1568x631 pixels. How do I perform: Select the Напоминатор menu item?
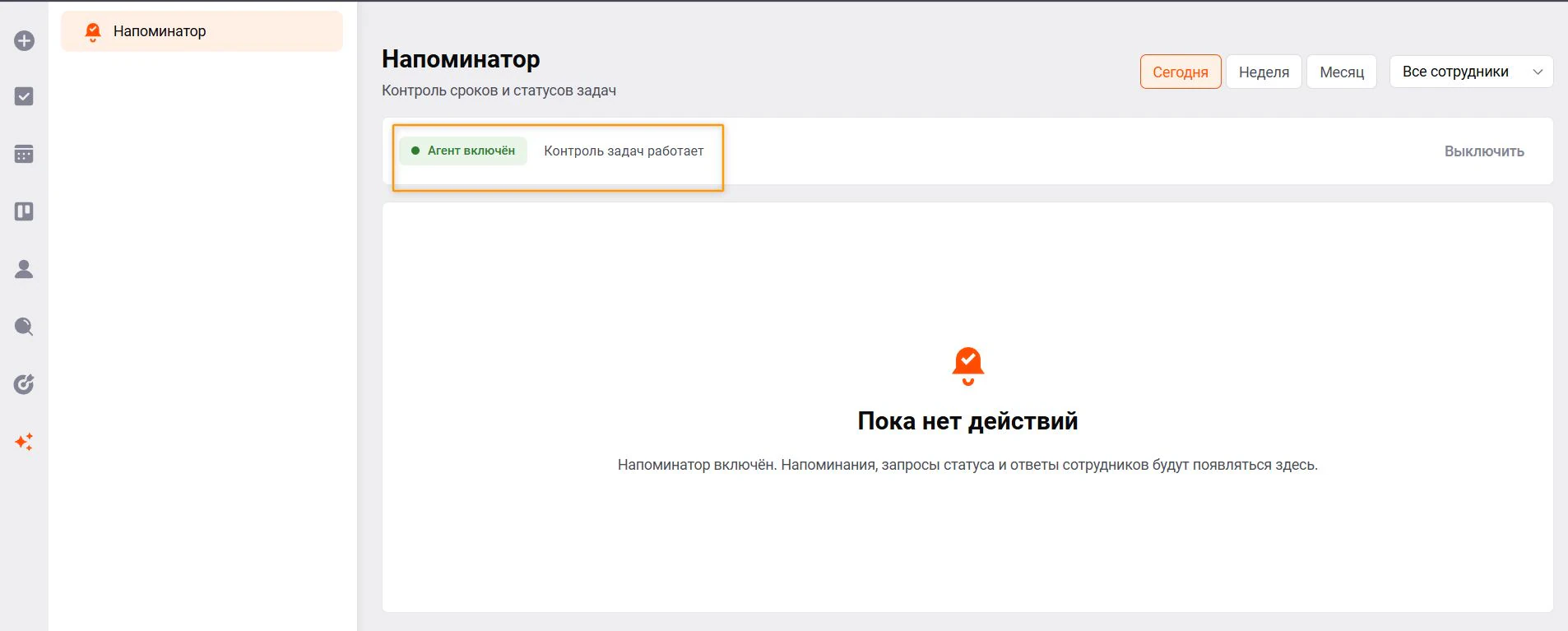tap(202, 31)
